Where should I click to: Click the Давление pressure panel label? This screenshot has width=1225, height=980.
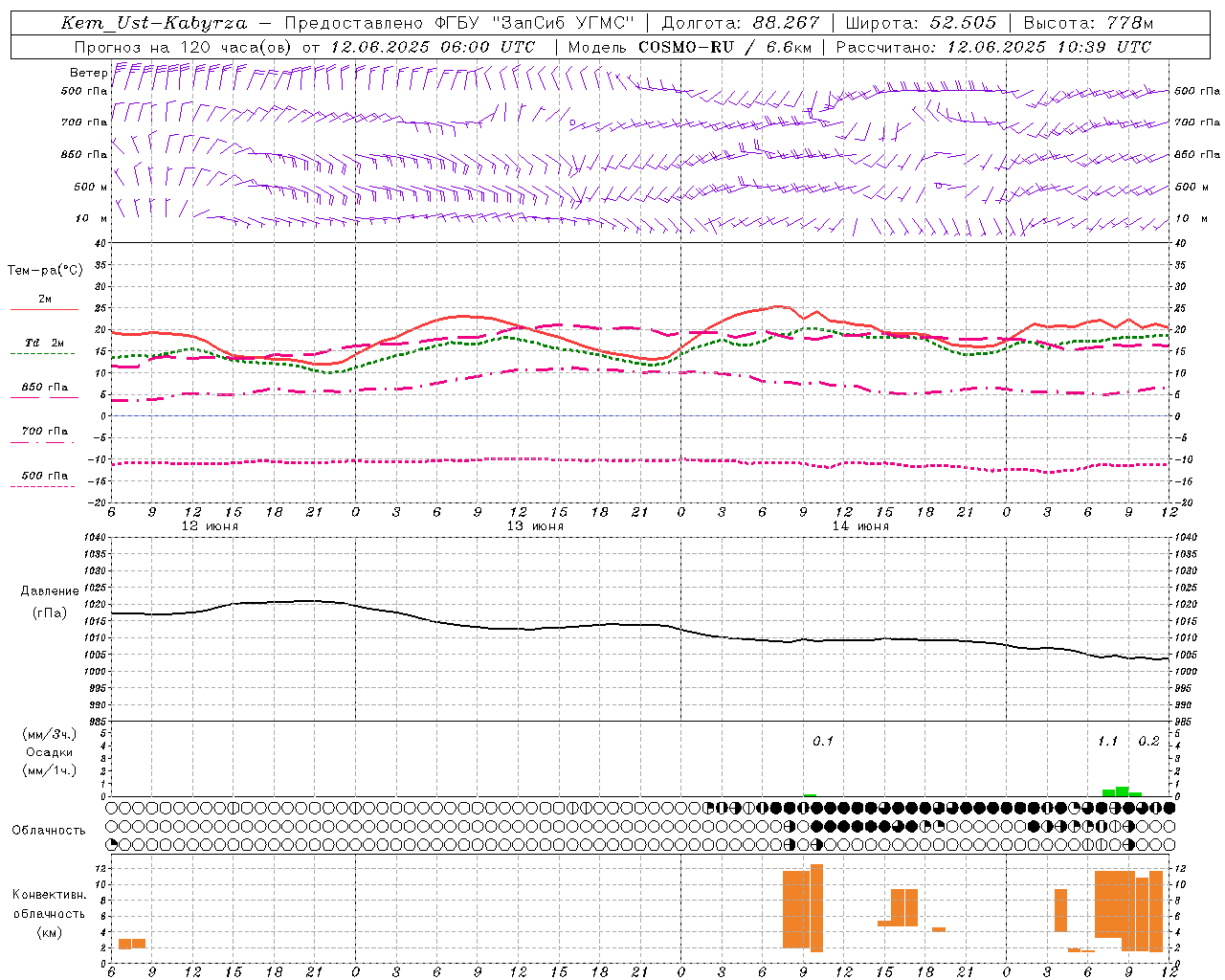point(50,591)
